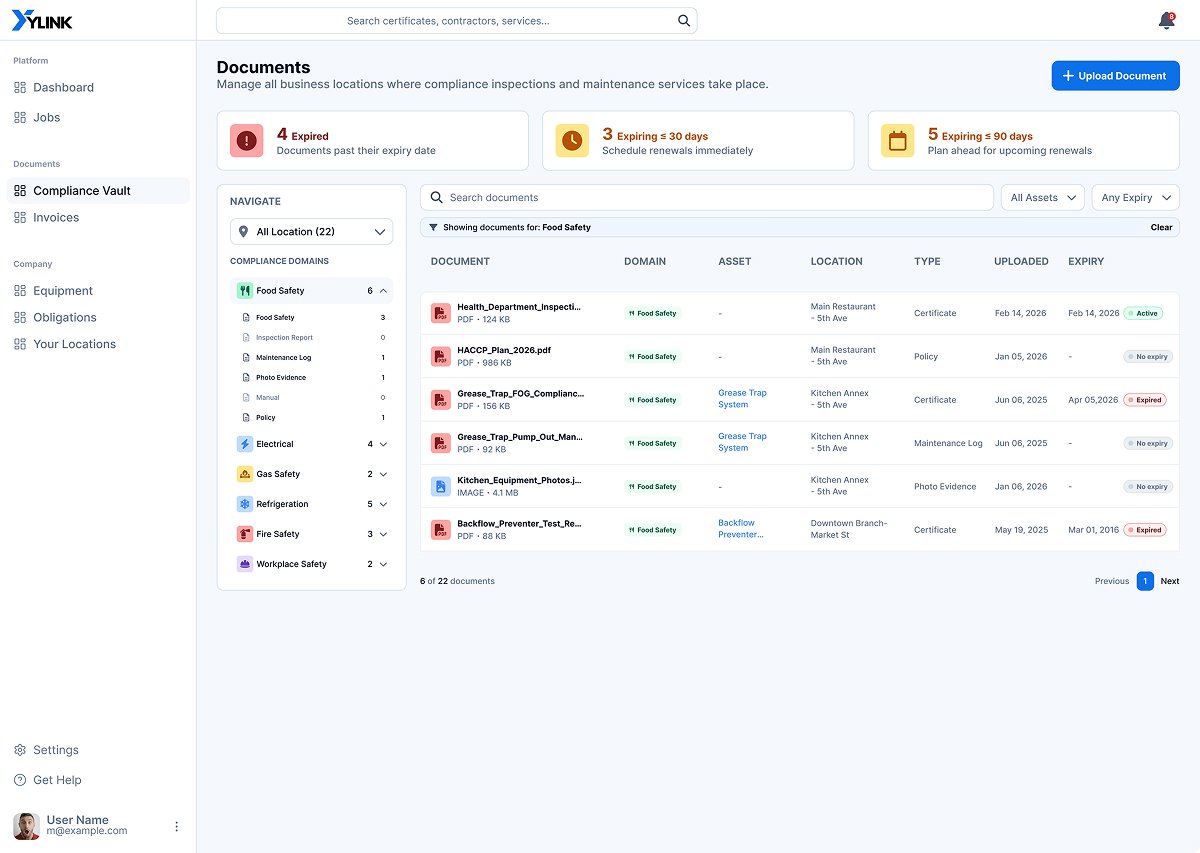Click the calendar icon for expiring 90 days

[x=898, y=141]
